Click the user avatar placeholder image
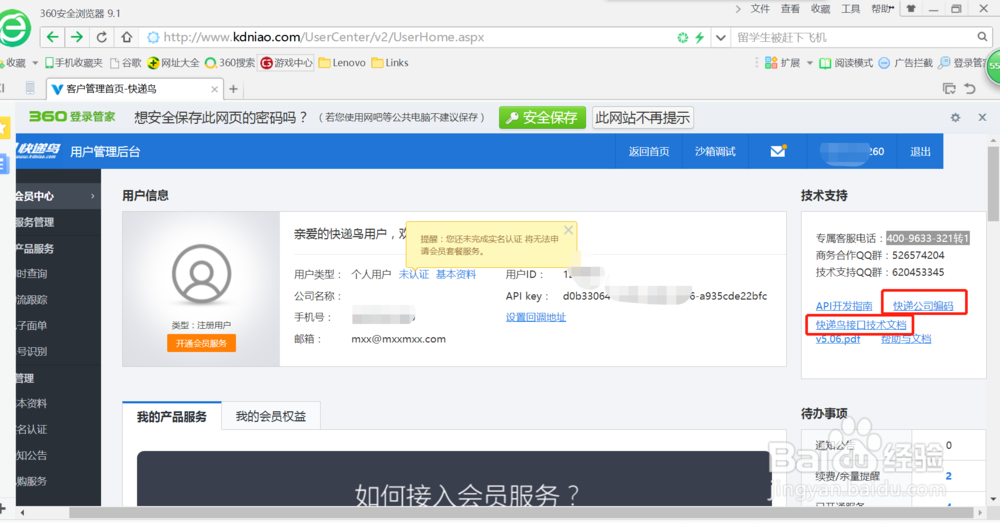The height and width of the screenshot is (523, 1000). click(x=202, y=274)
